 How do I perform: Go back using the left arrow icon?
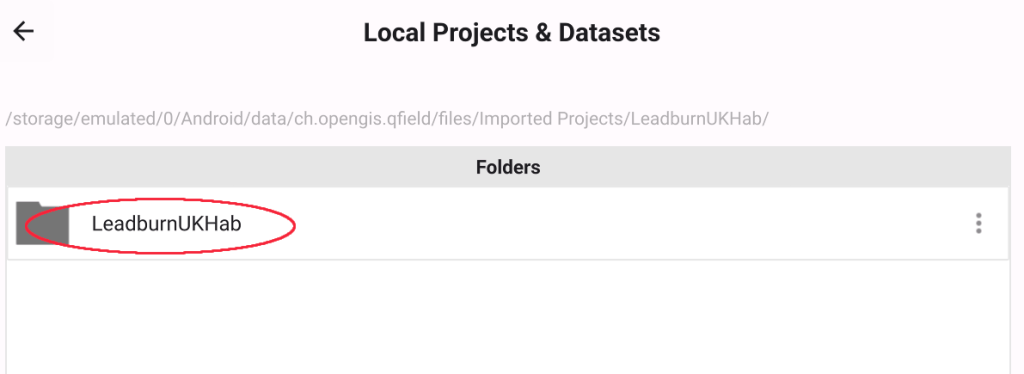[x=24, y=31]
